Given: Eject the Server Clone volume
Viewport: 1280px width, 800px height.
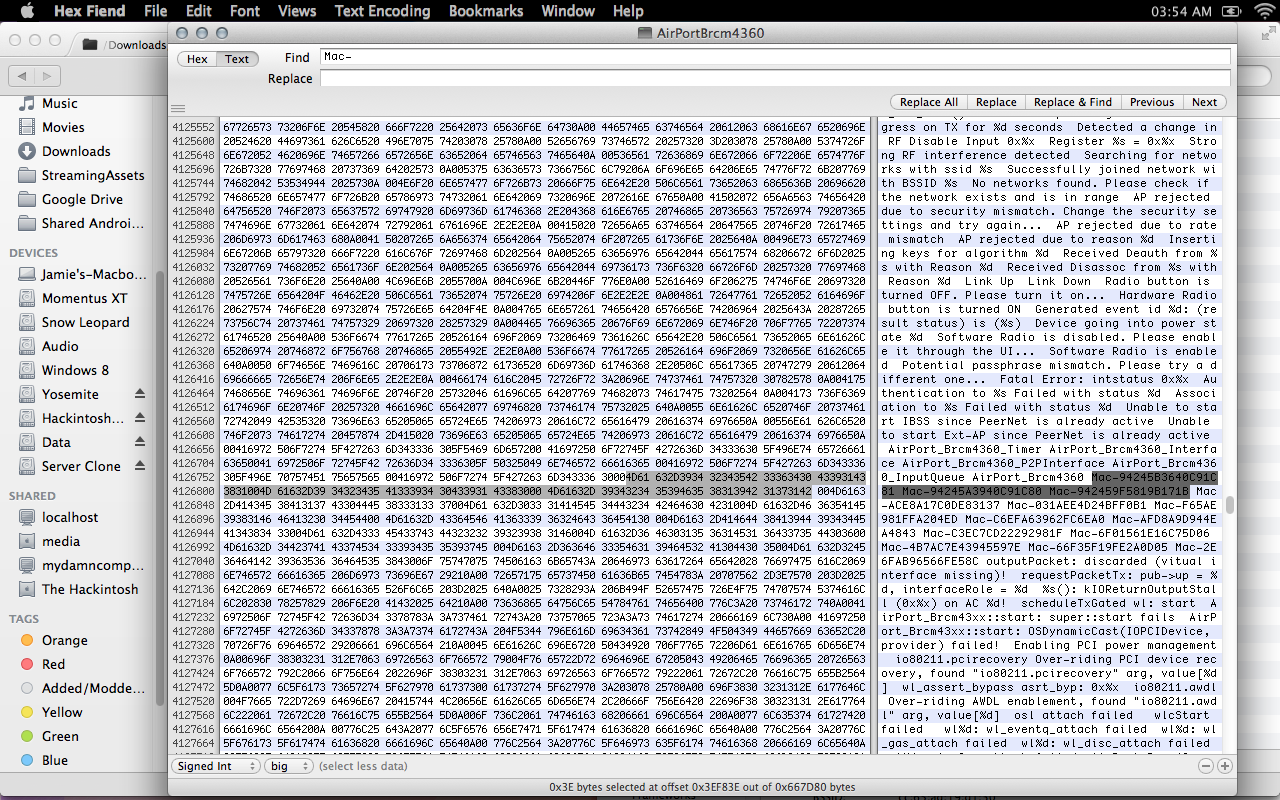Looking at the screenshot, I should point(140,466).
